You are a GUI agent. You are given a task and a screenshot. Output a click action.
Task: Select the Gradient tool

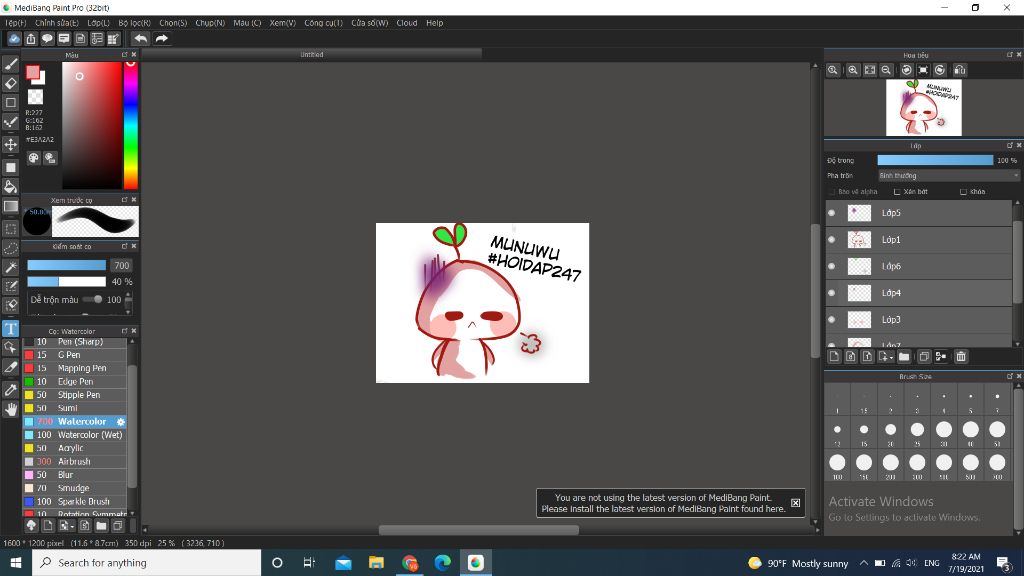(10, 206)
